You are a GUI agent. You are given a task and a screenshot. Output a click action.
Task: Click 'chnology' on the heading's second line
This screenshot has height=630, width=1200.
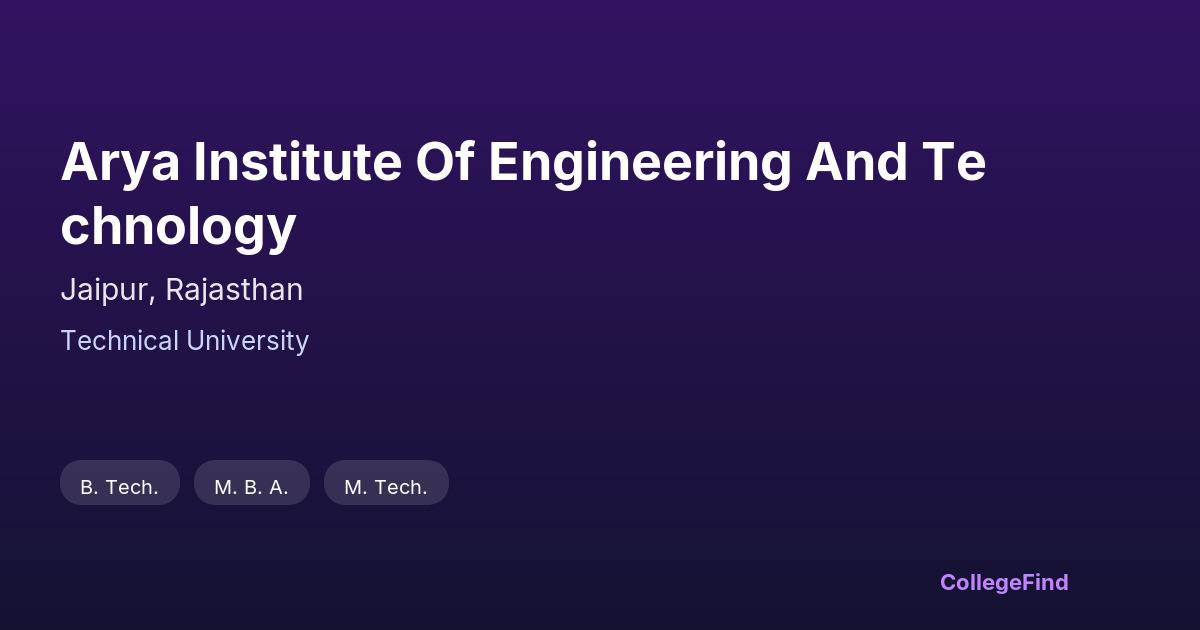click(x=178, y=226)
